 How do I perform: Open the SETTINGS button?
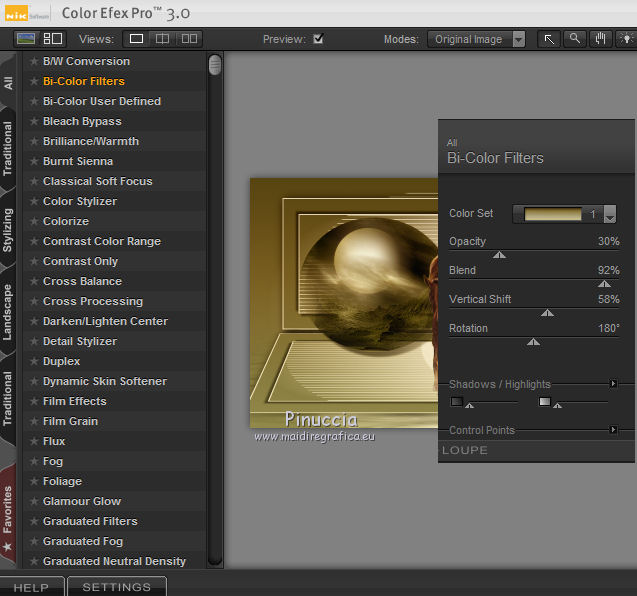pyautogui.click(x=116, y=587)
